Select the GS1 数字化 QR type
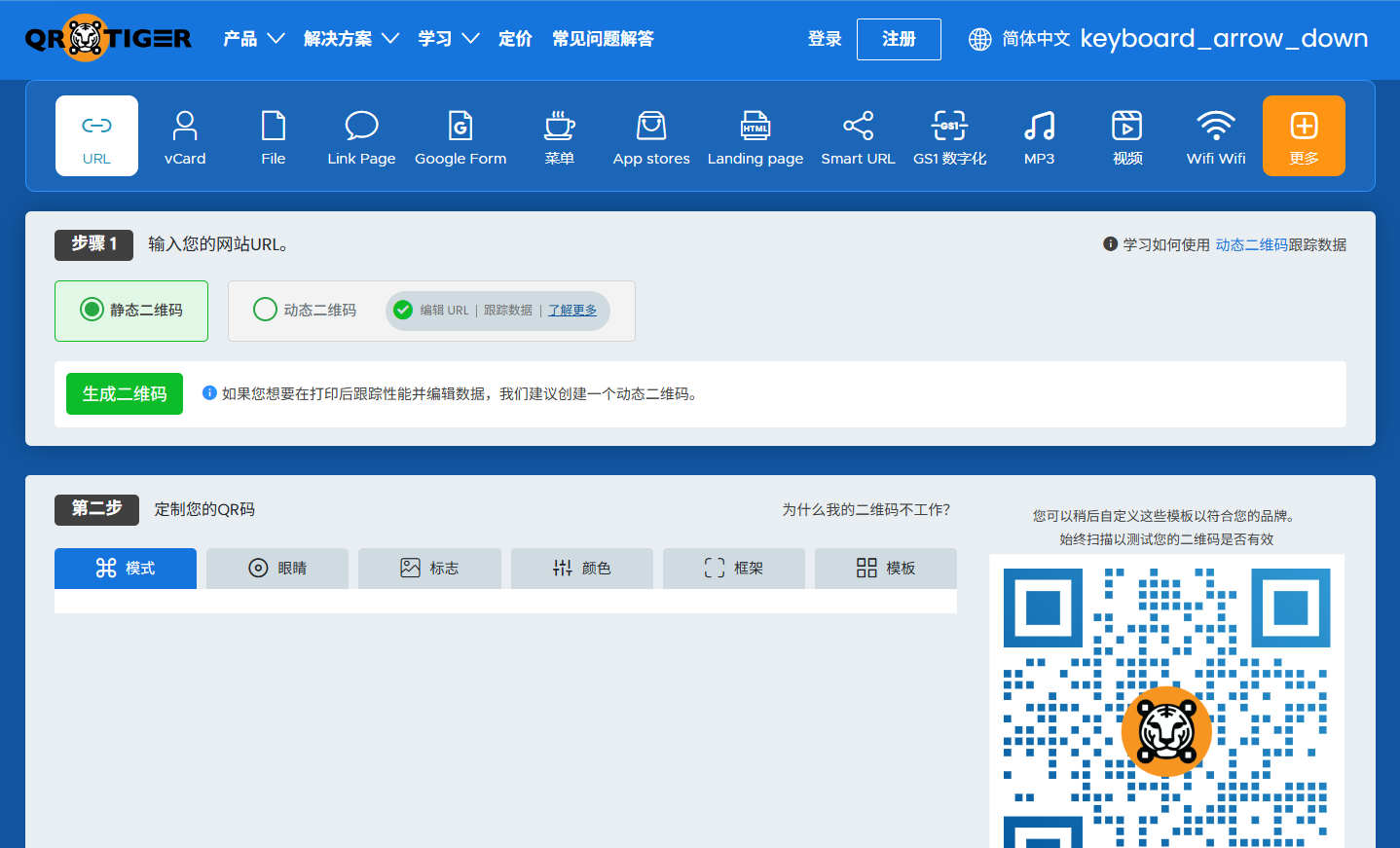 click(x=950, y=136)
